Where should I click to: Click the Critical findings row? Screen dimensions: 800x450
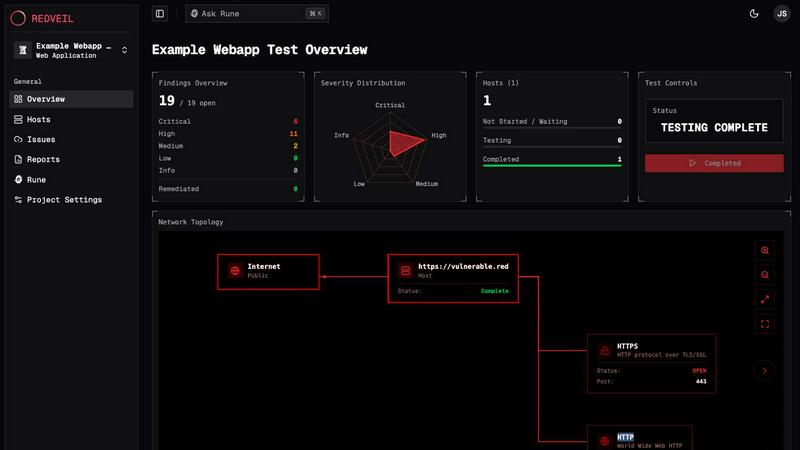point(228,121)
